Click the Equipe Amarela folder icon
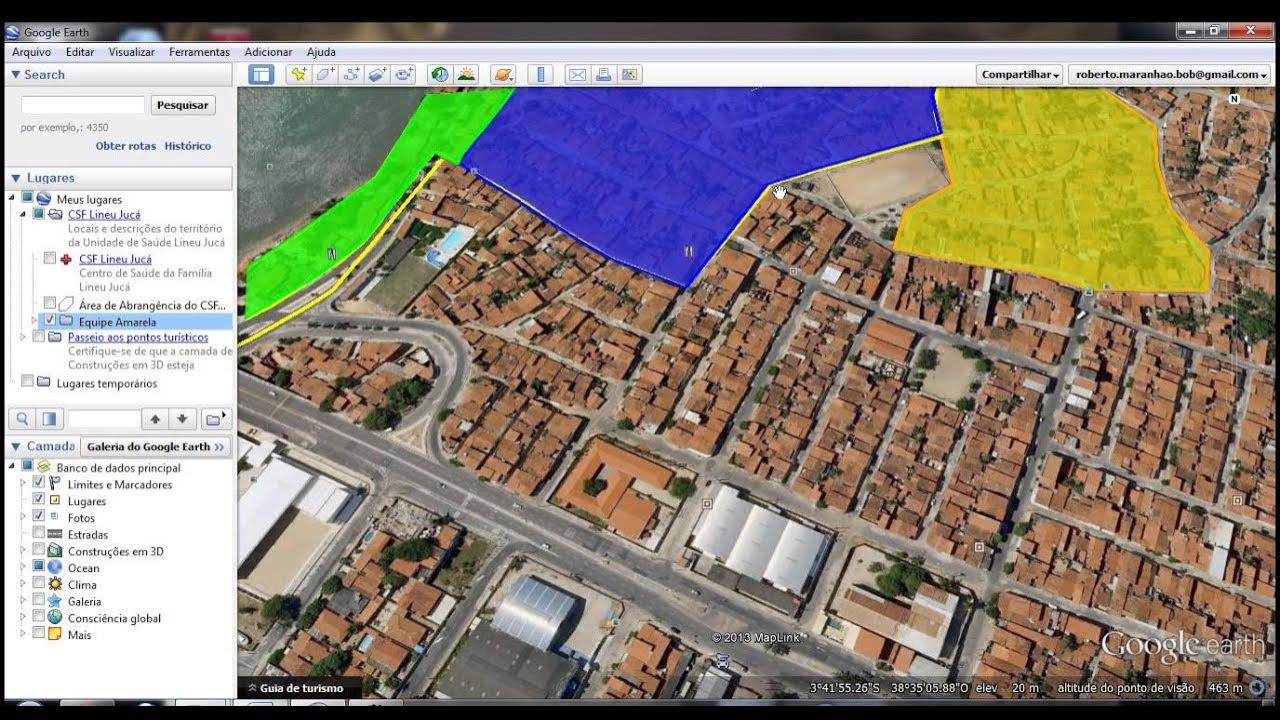This screenshot has width=1280, height=720. pos(66,321)
